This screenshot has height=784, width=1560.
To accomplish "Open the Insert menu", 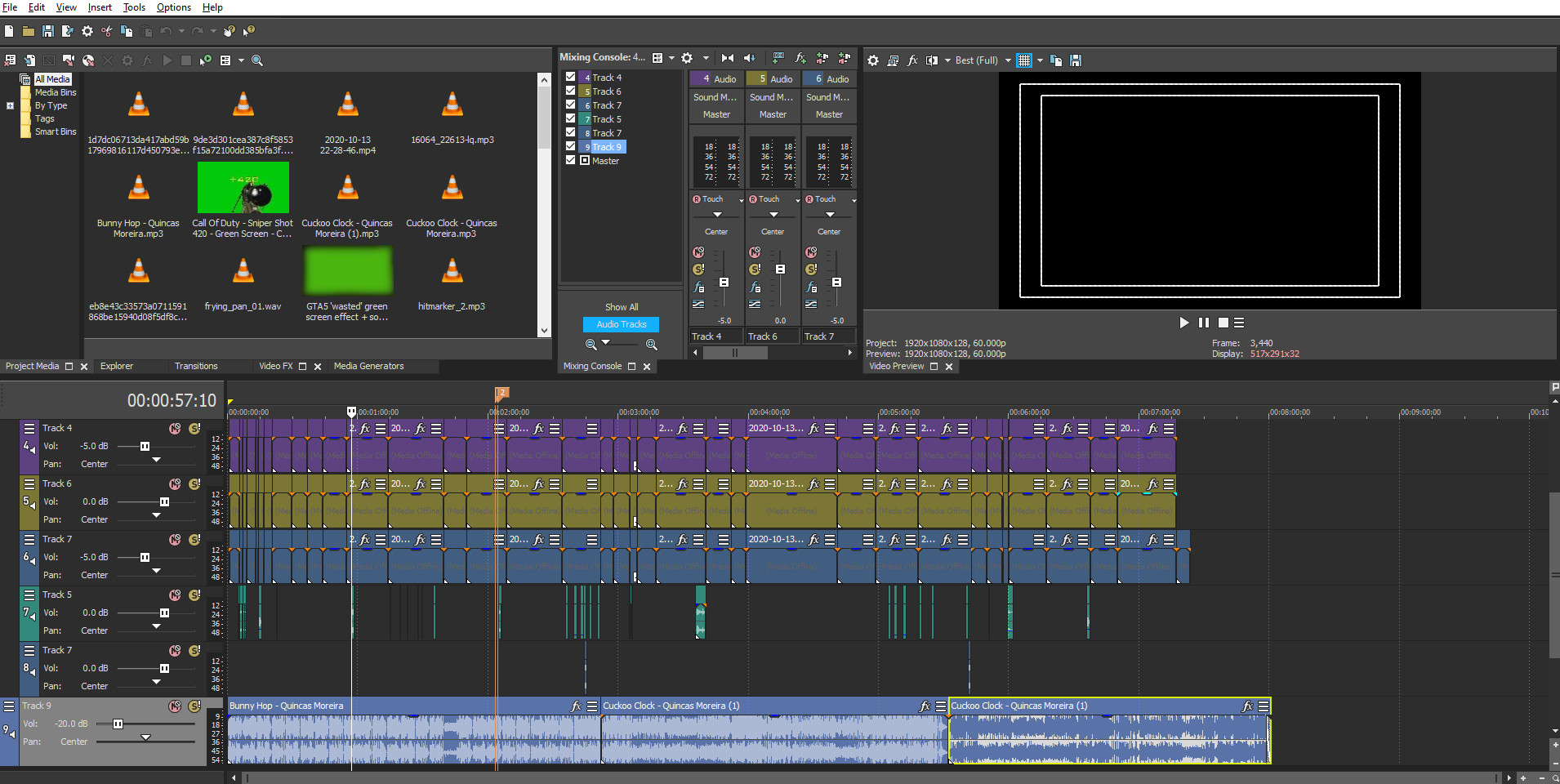I will coord(100,7).
